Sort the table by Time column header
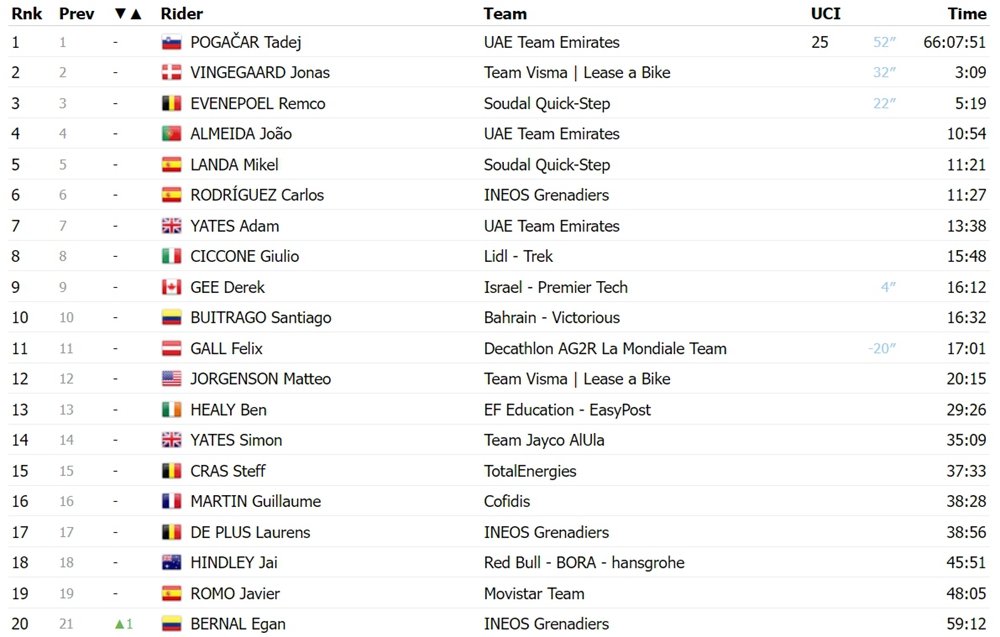1000x637 pixels. click(967, 14)
